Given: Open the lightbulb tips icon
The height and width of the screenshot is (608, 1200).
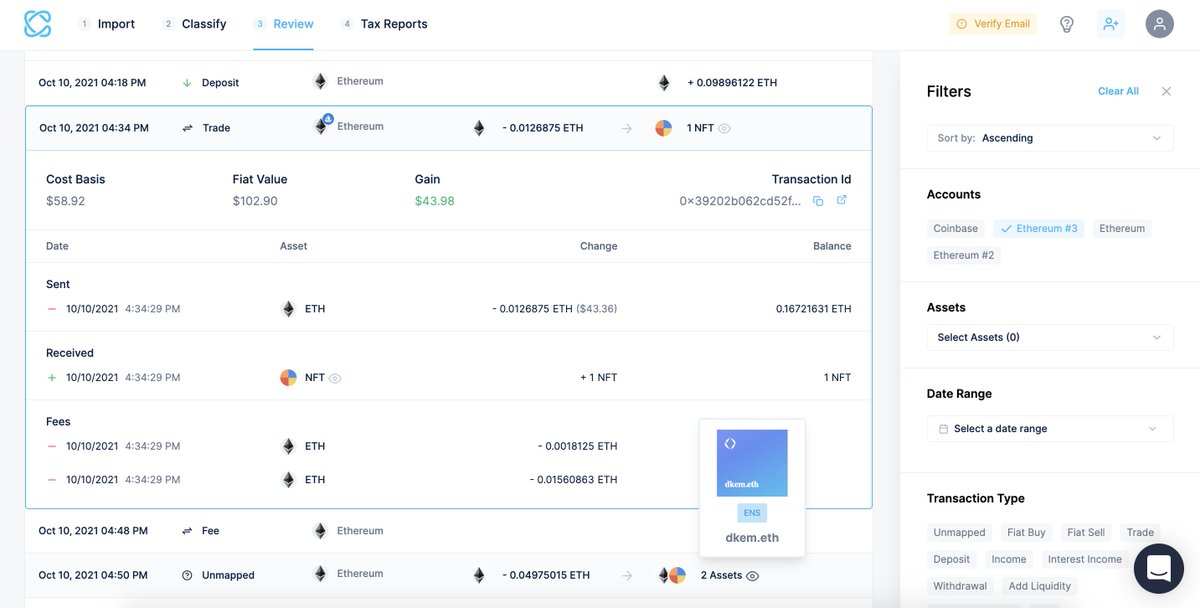Looking at the screenshot, I should pyautogui.click(x=1067, y=24).
